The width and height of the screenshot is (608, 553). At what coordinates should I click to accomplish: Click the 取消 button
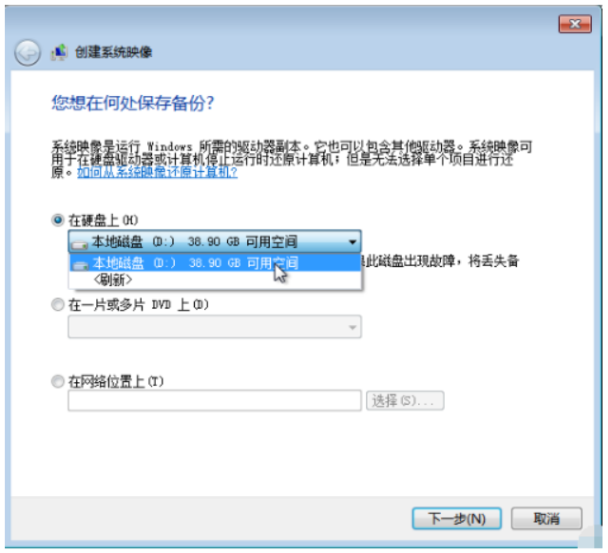tap(546, 518)
